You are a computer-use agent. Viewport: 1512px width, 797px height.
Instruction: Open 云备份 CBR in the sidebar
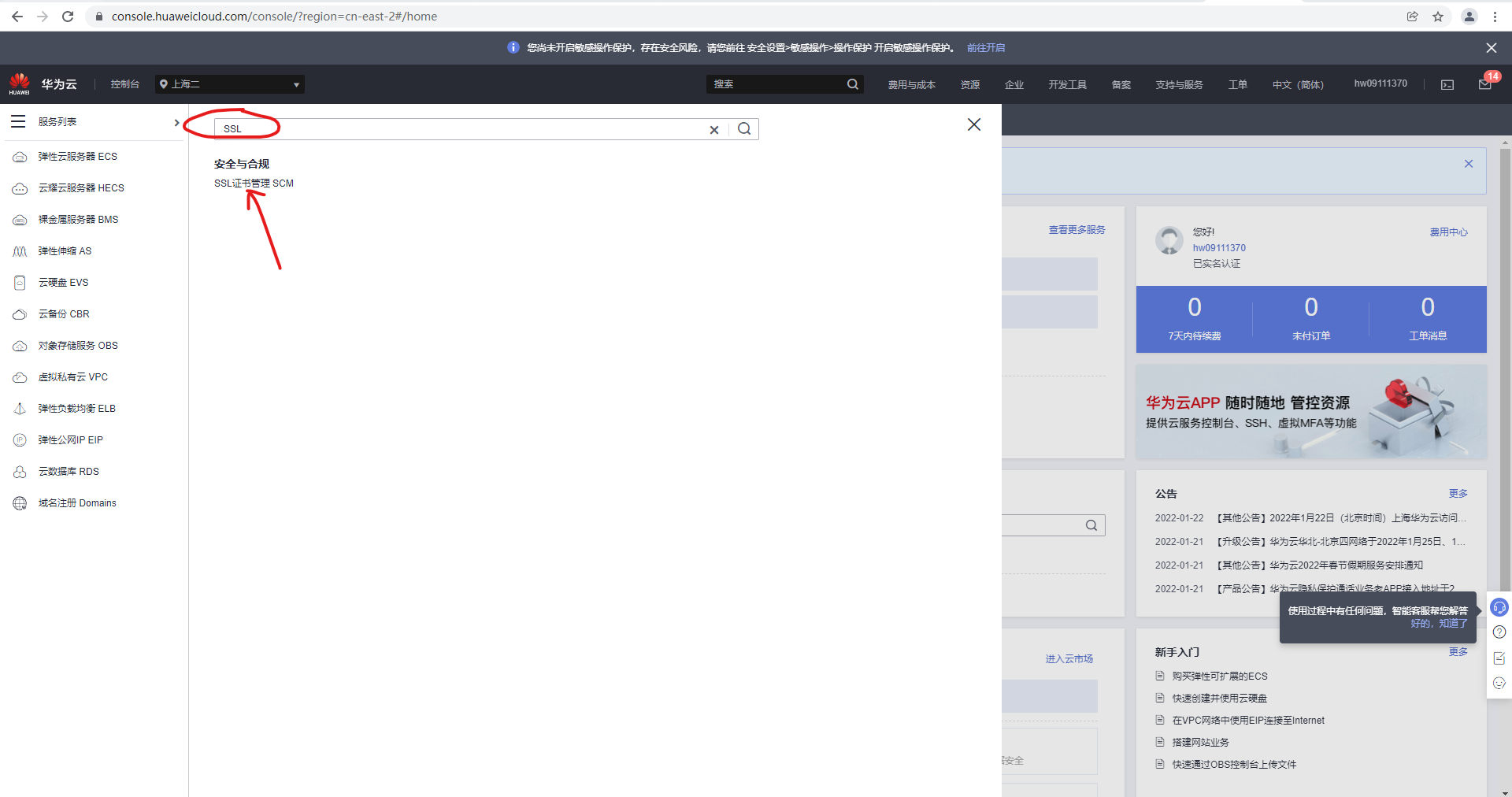click(64, 314)
